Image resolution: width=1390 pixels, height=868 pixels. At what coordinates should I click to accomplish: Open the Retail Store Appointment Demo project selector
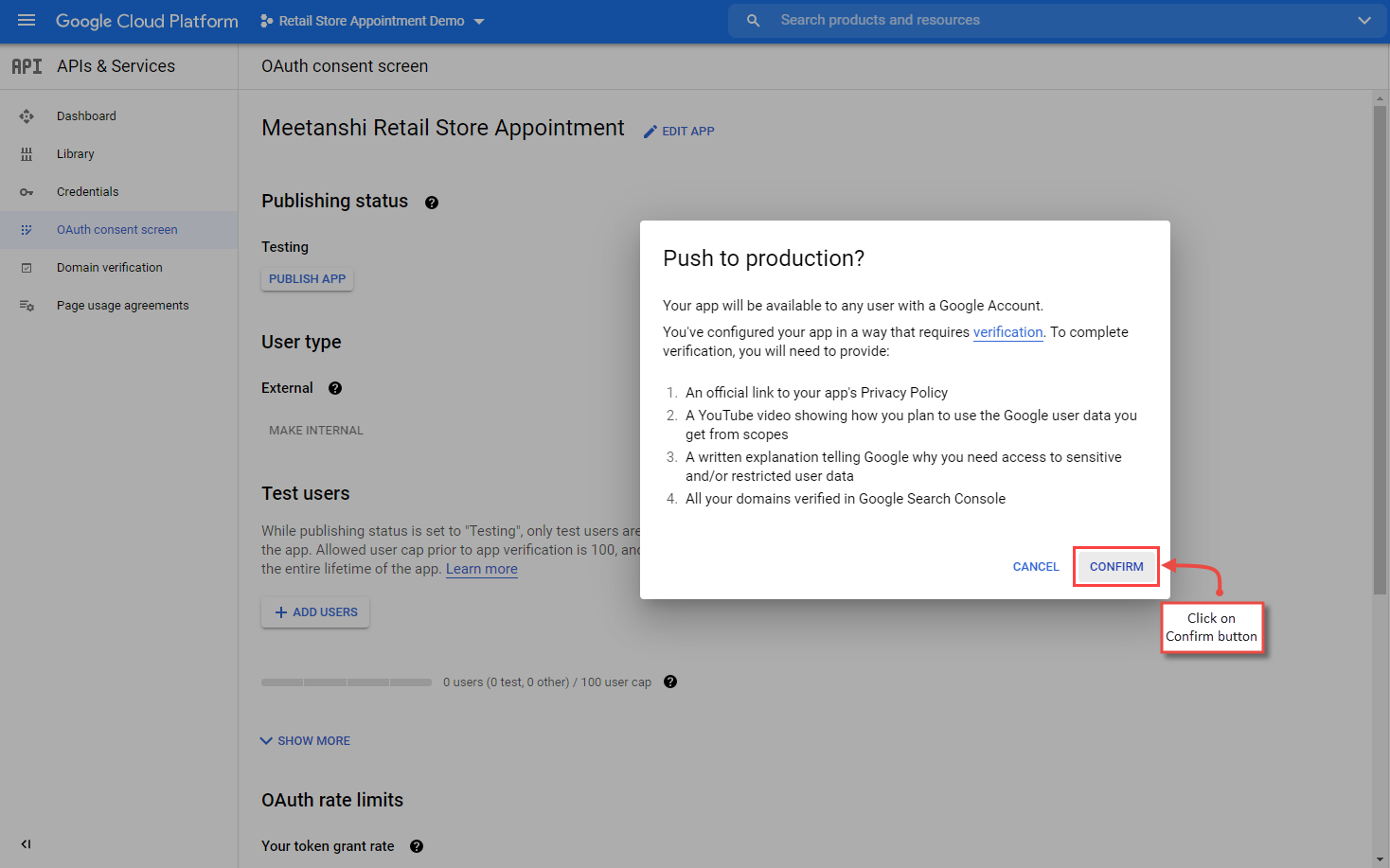coord(372,21)
